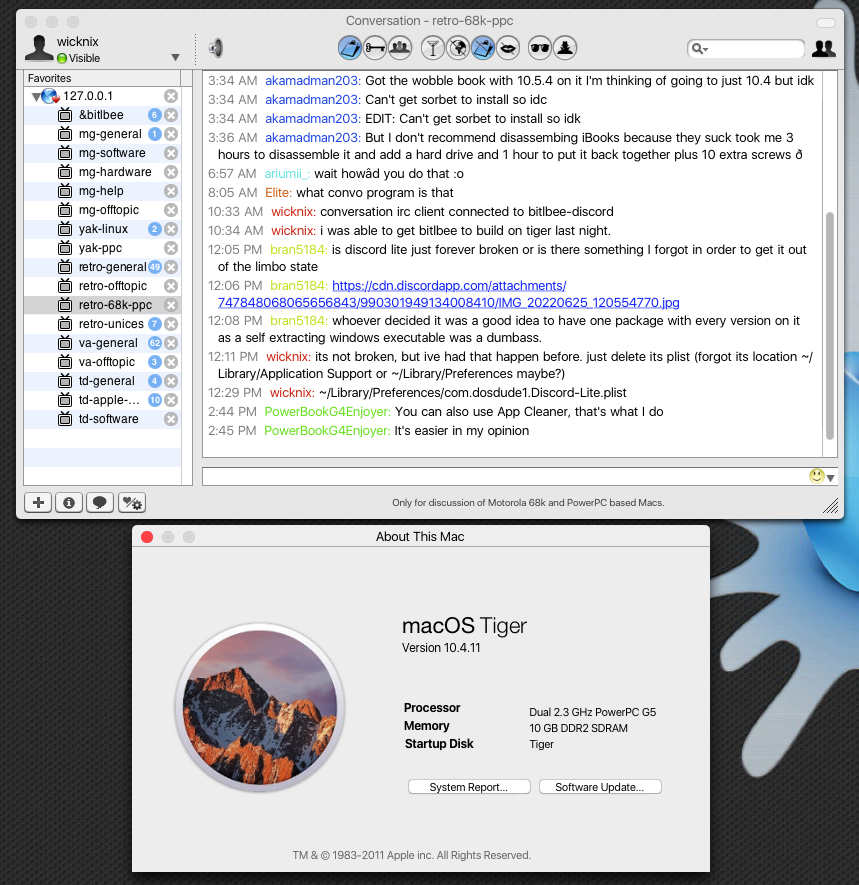This screenshot has height=885, width=859.
Task: Open the Visible status dropdown arrow
Action: 176,58
